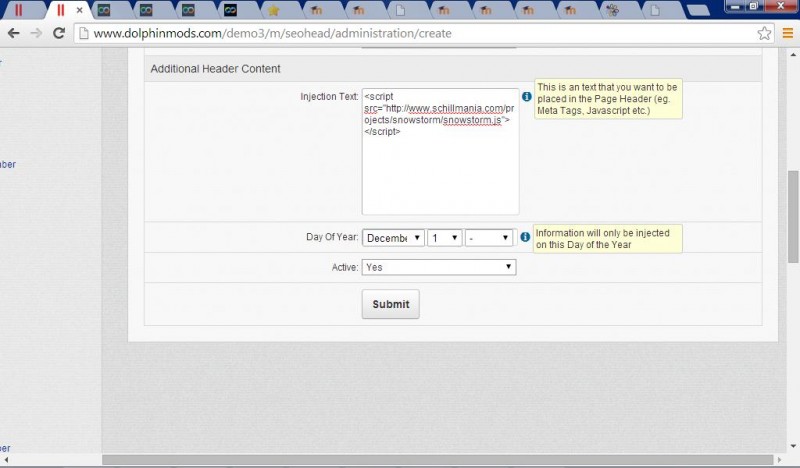Click the vertical scrollbar thumb
The image size is (800, 468).
click(793, 216)
